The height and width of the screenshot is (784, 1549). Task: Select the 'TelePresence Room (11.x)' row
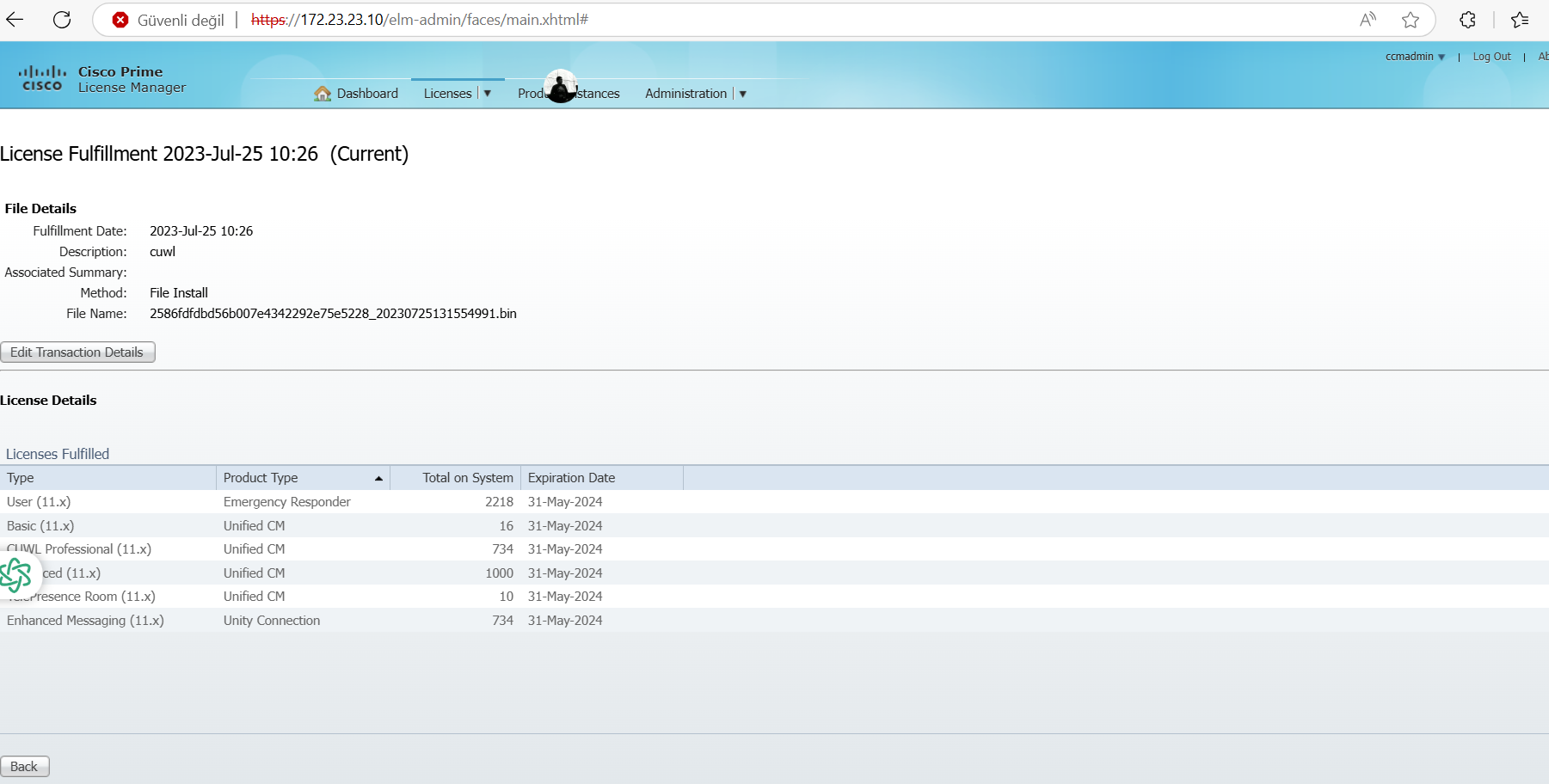click(774, 597)
